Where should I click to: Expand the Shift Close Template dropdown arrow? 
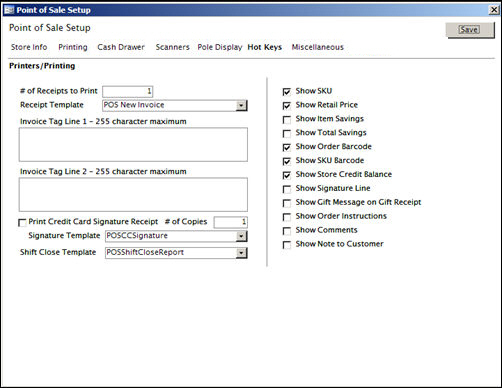click(241, 253)
